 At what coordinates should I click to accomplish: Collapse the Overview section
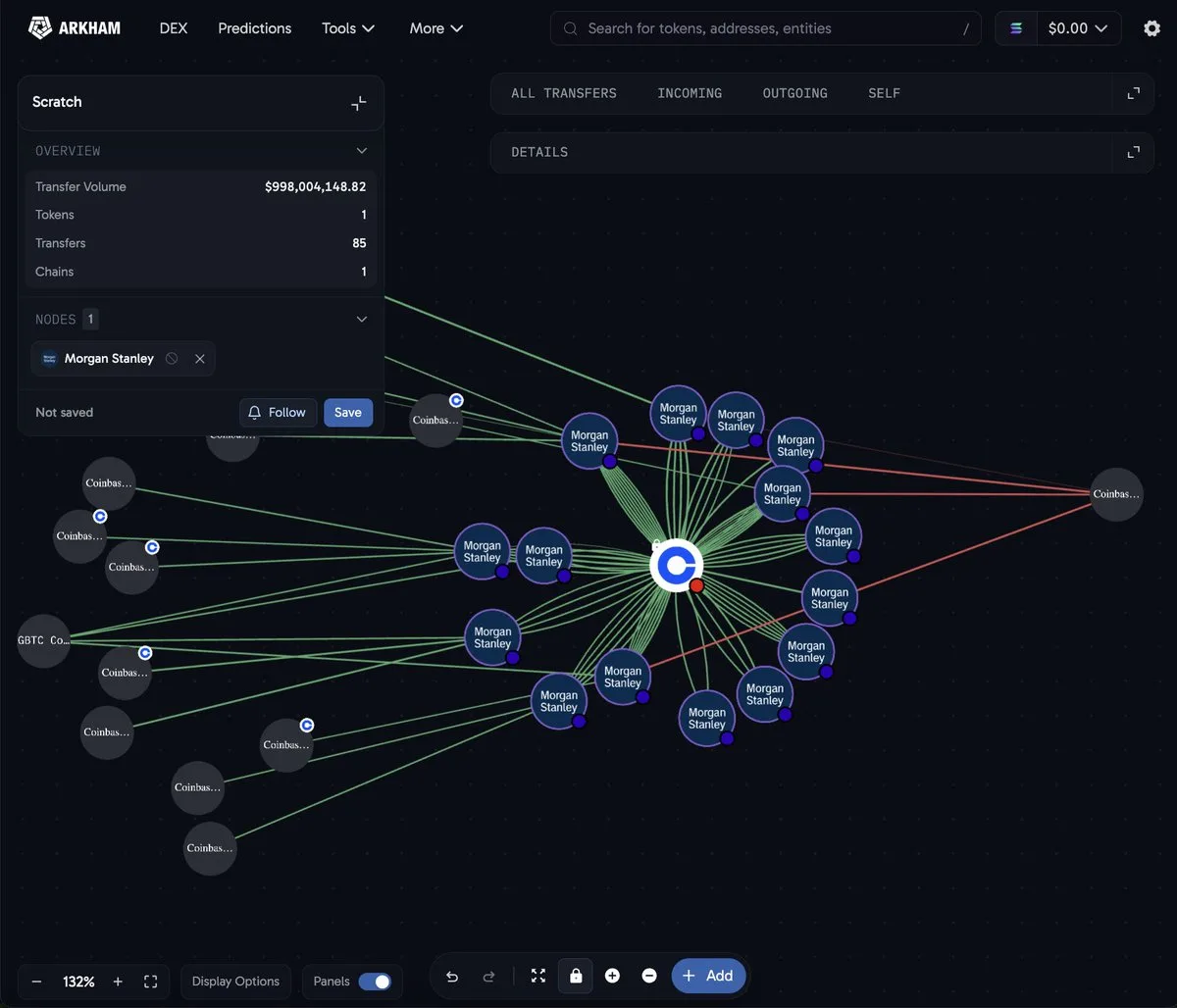click(362, 151)
